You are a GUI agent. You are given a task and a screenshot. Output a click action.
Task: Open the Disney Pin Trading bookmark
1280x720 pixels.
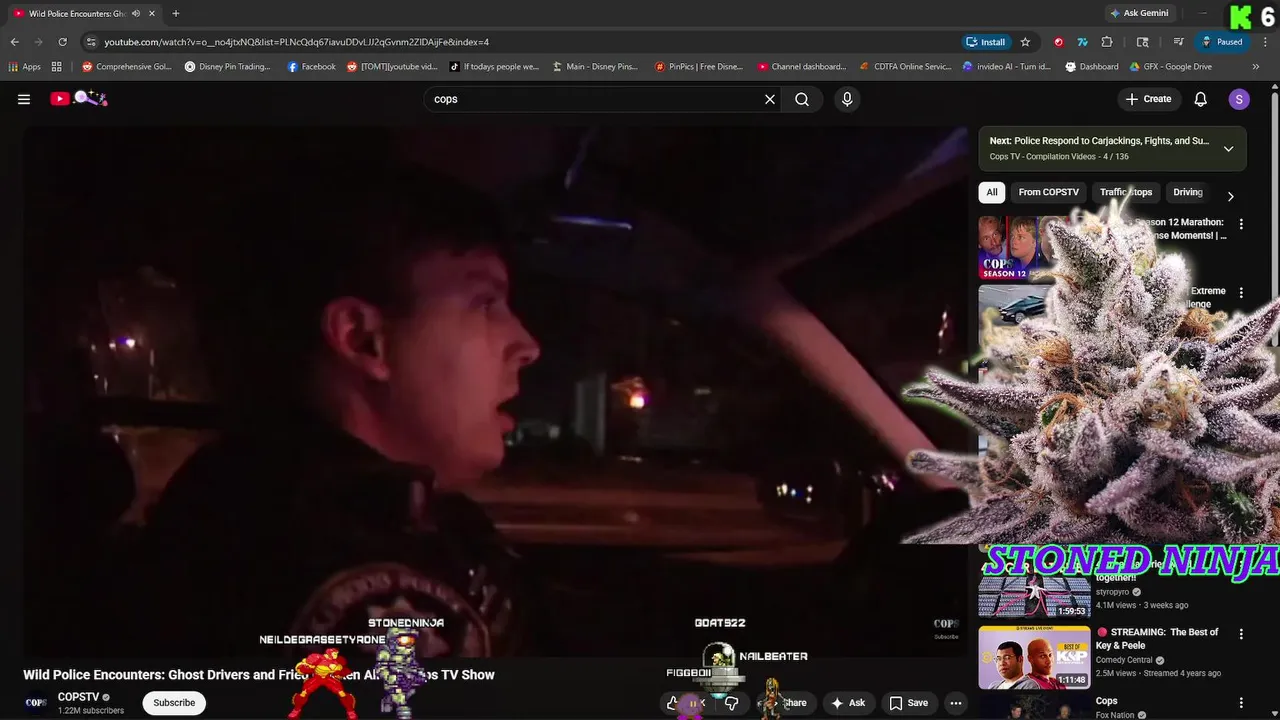227,67
